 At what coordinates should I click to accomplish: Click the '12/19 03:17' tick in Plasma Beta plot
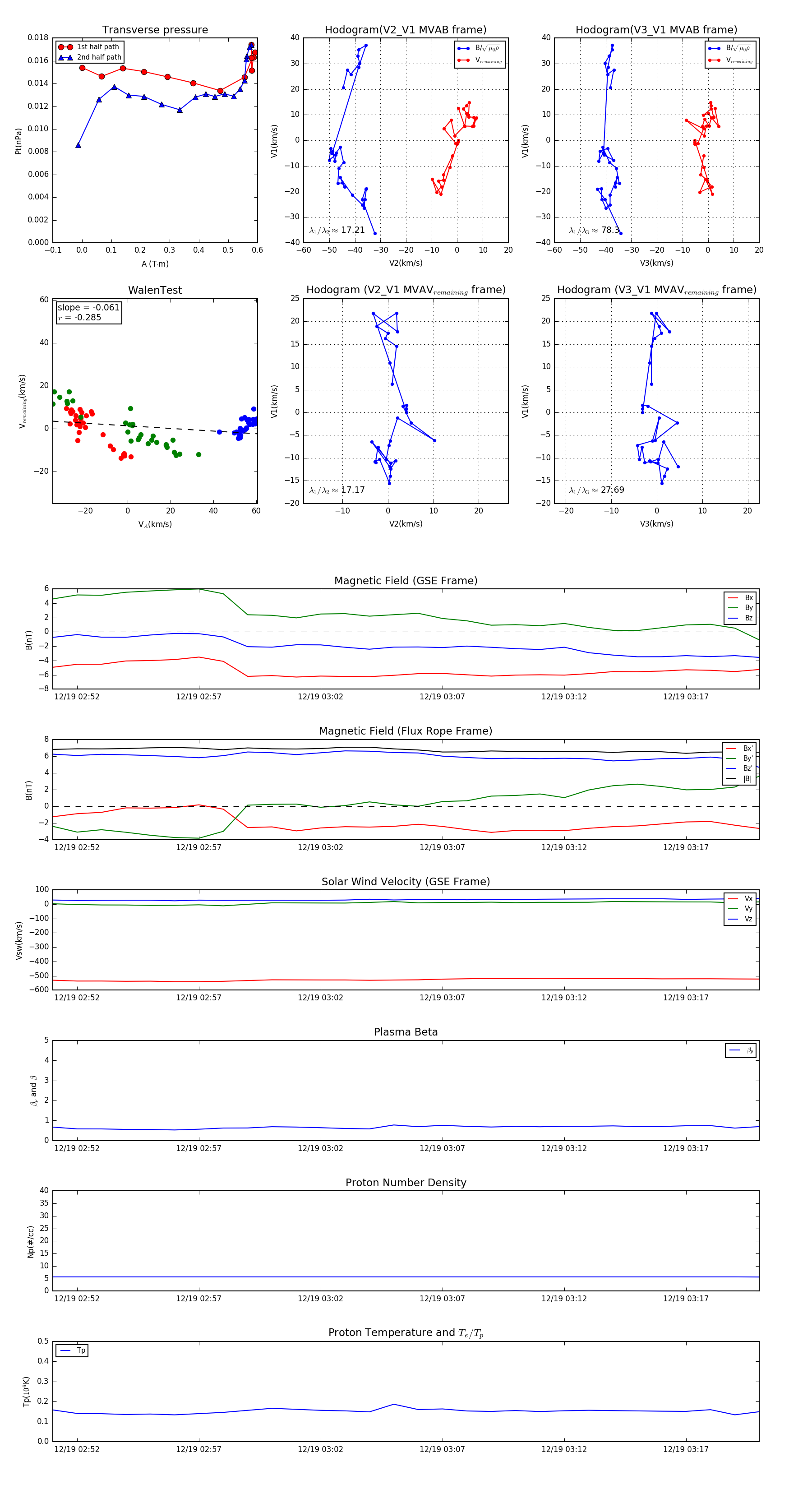pyautogui.click(x=686, y=1148)
